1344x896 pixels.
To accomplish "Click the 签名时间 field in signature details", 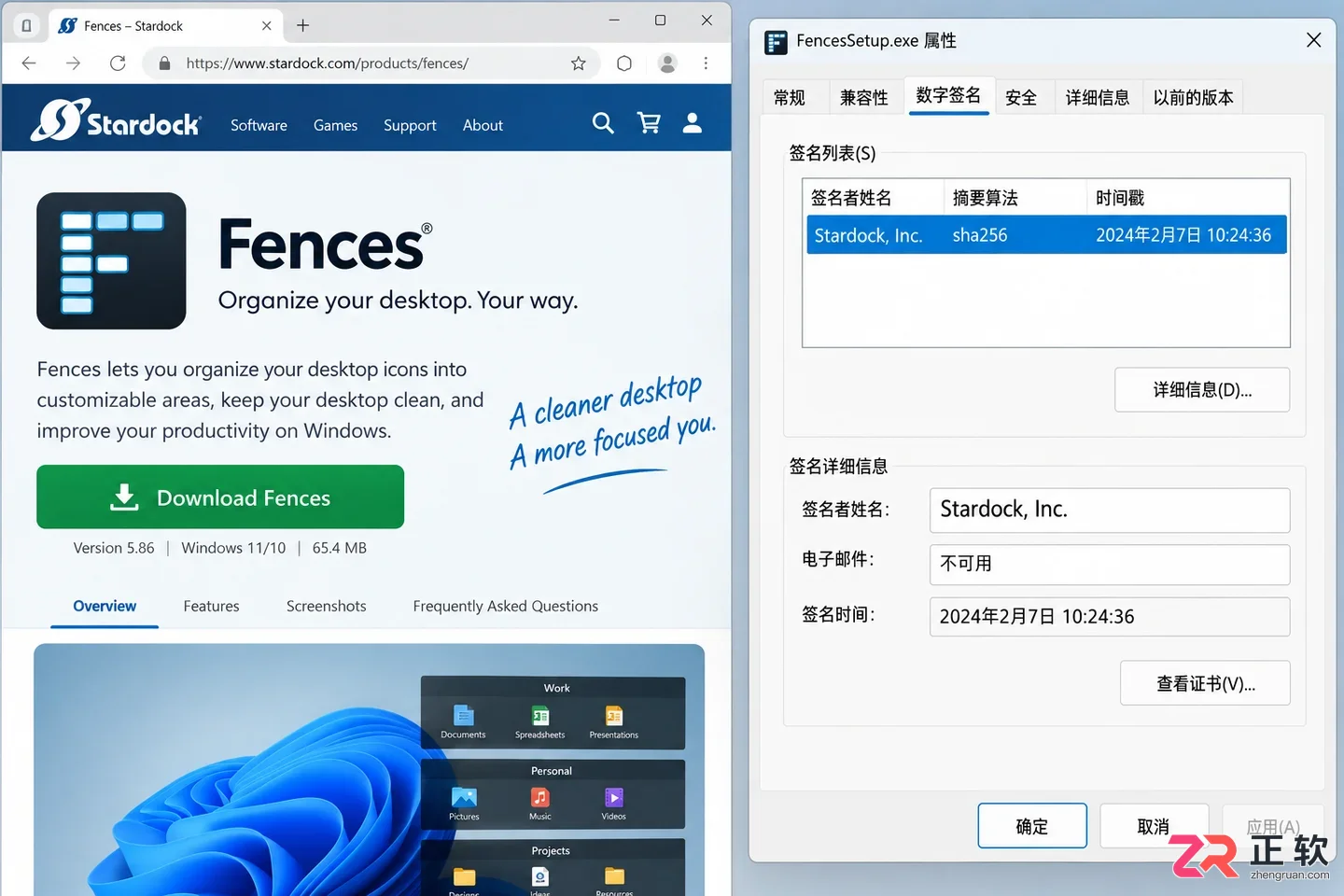I will click(1110, 617).
